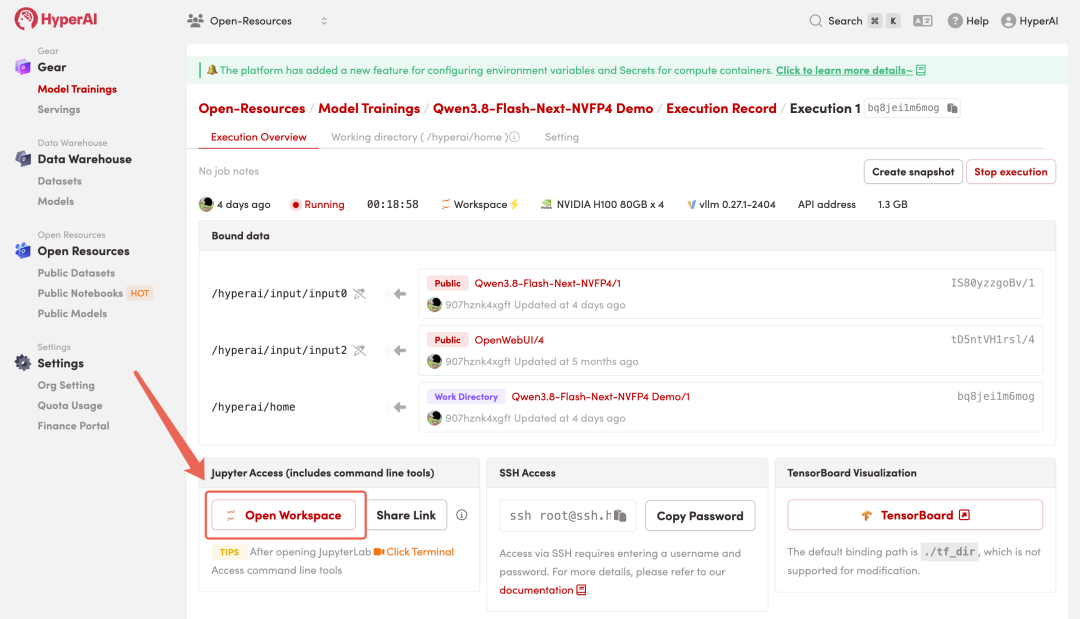Click the Gear section icon in sidebar
The image size is (1080, 619).
pos(23,67)
